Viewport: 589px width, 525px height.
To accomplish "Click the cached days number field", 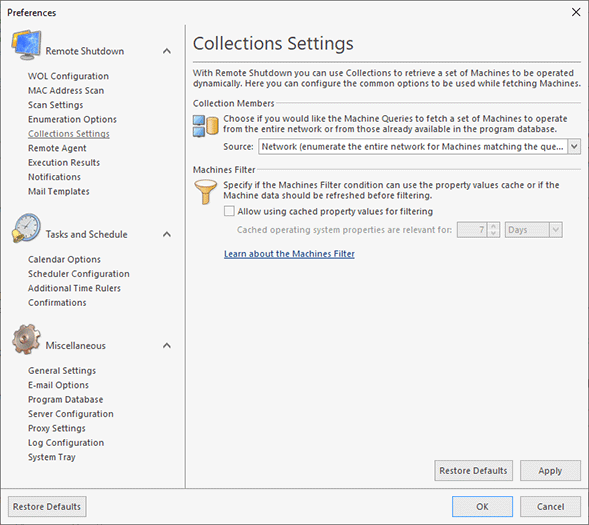I will pos(473,229).
